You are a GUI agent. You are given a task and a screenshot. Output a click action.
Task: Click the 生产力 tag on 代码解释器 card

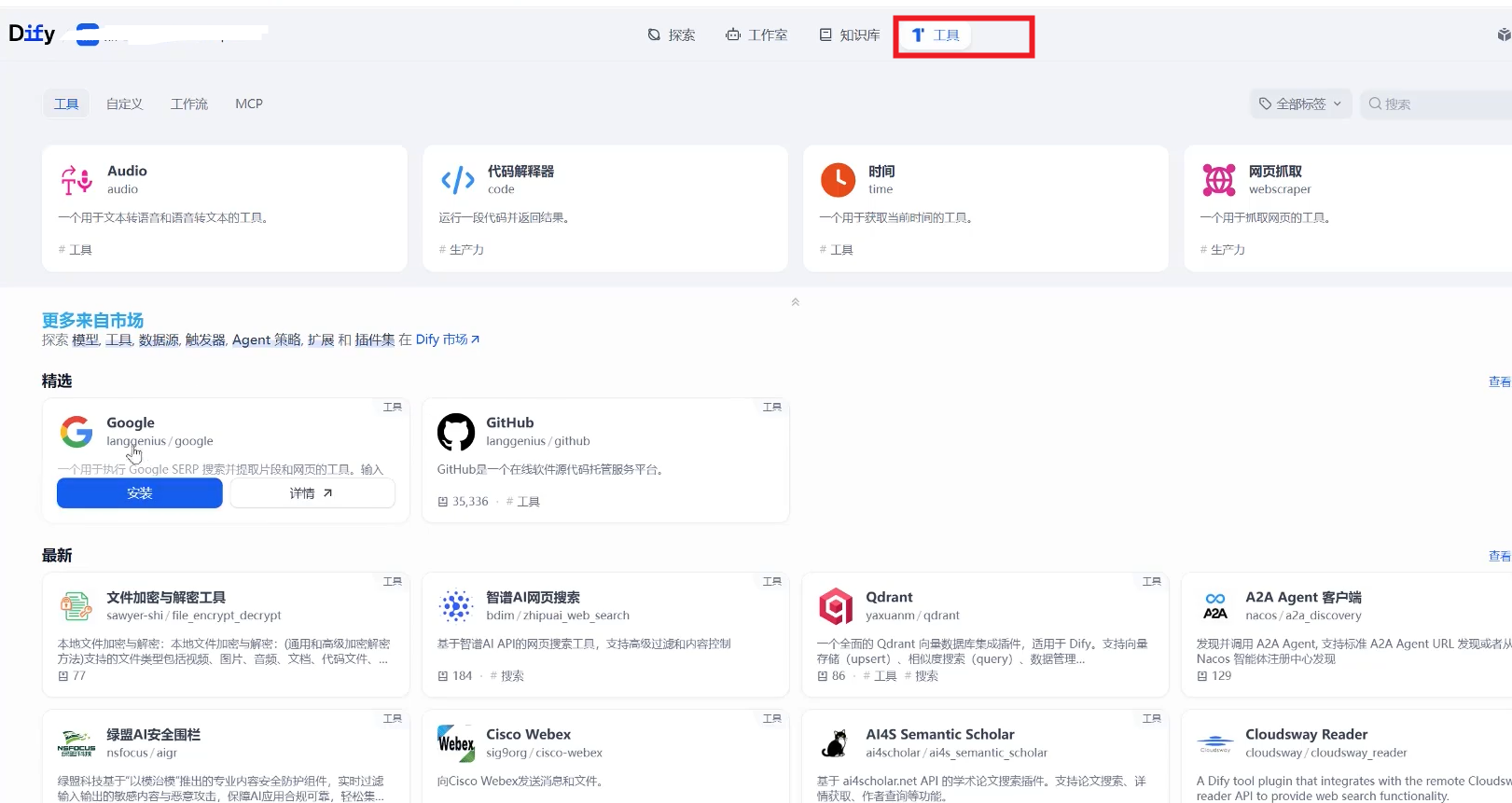(x=462, y=250)
